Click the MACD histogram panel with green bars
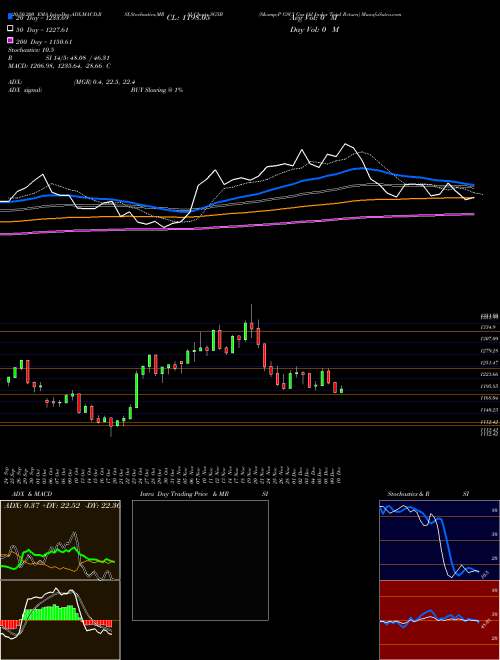Screen dimensions: 500x660 60,620
